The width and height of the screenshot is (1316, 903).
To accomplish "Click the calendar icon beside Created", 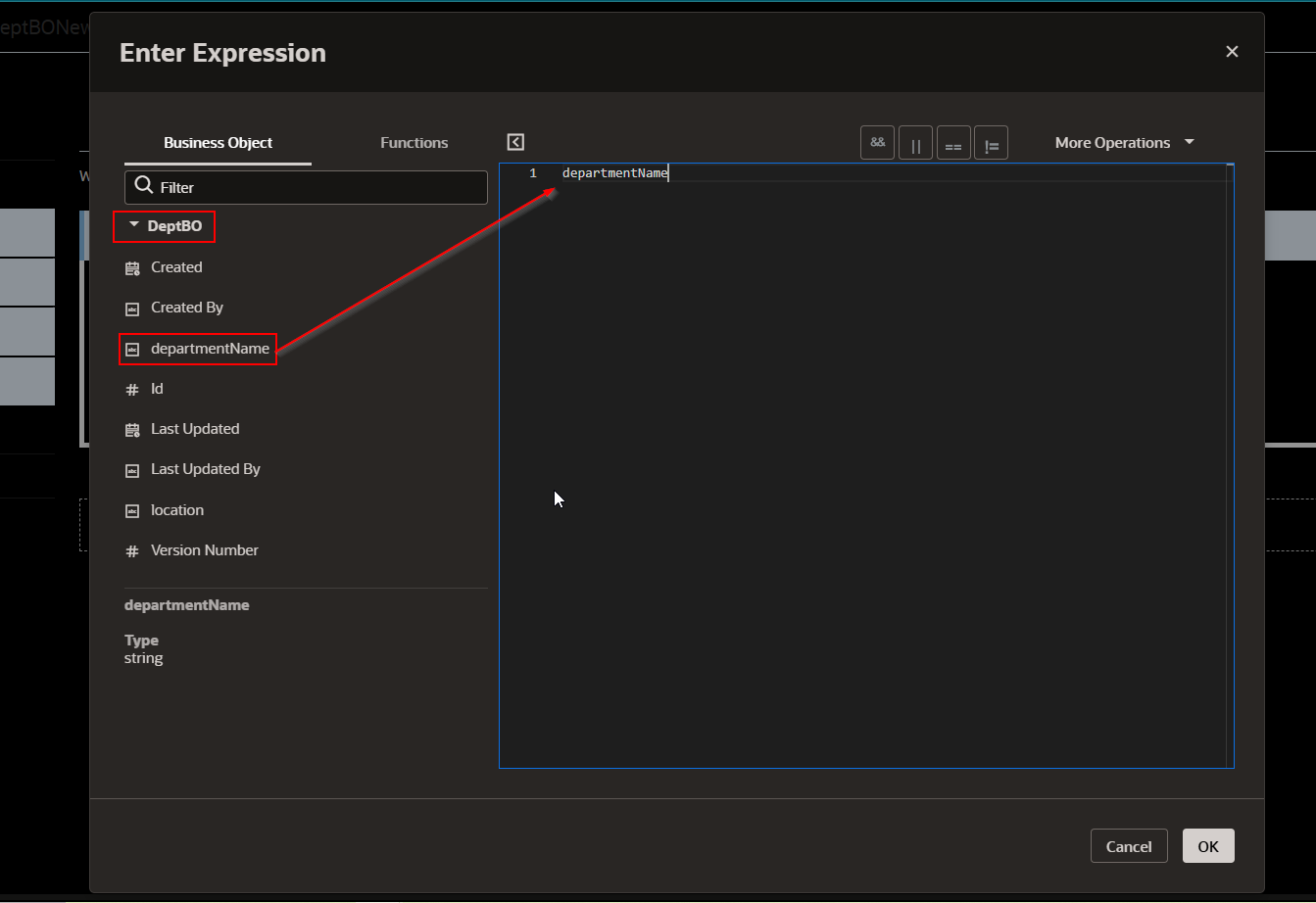I will (132, 267).
